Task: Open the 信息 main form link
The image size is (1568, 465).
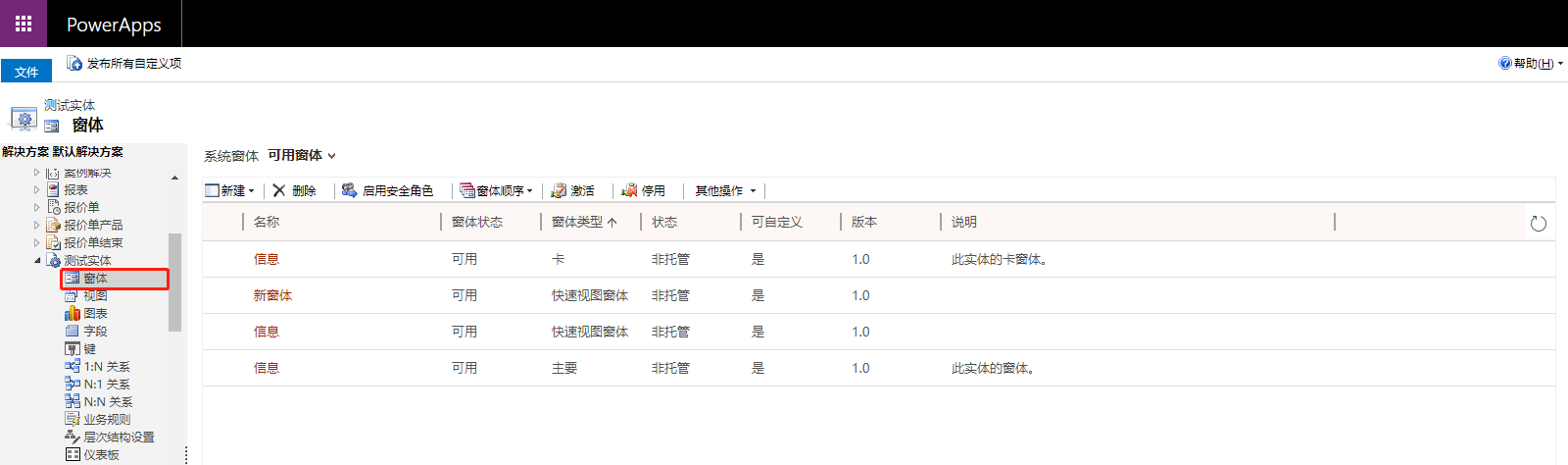Action: [x=267, y=368]
